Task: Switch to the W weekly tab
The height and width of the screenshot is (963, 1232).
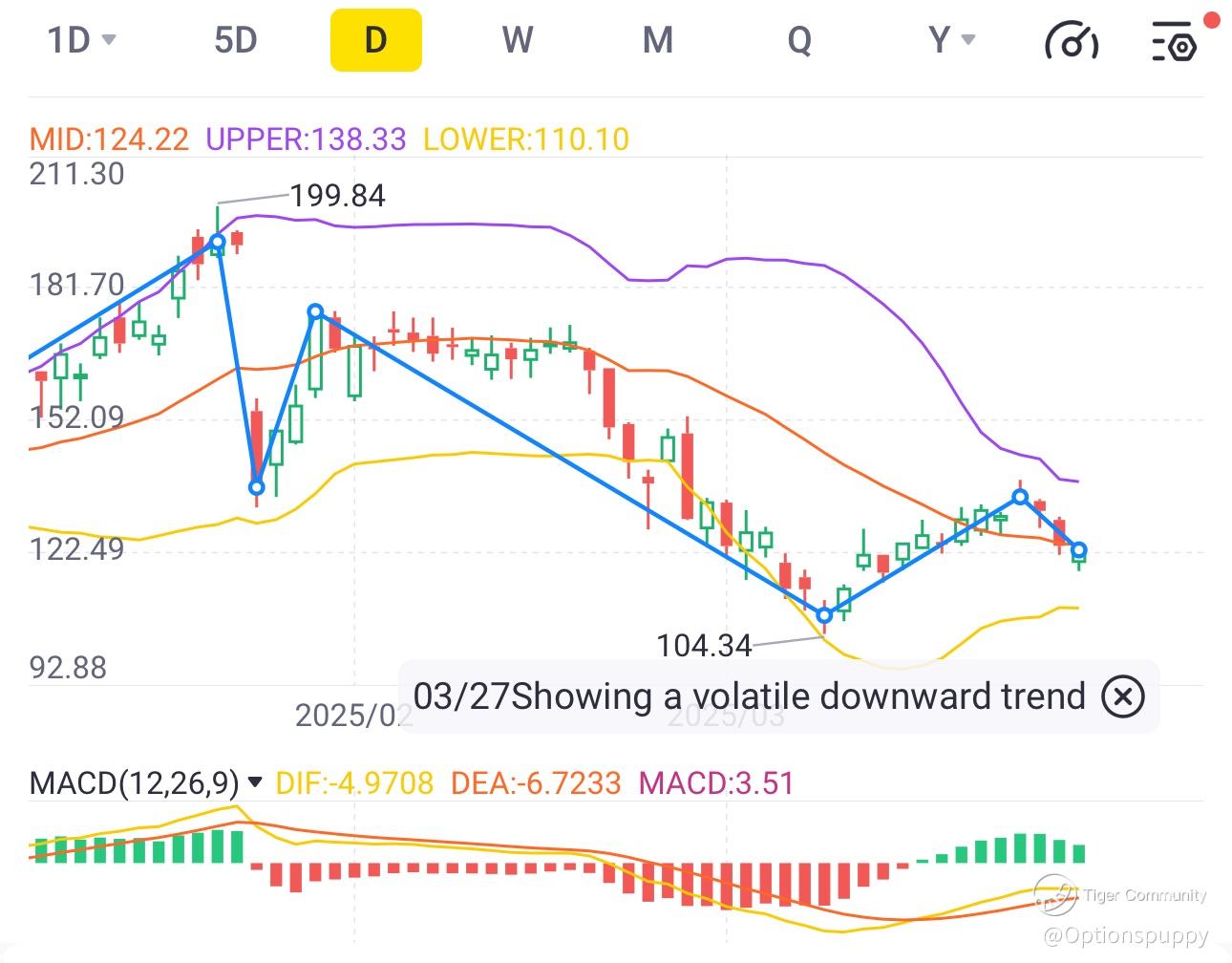Action: (x=517, y=40)
